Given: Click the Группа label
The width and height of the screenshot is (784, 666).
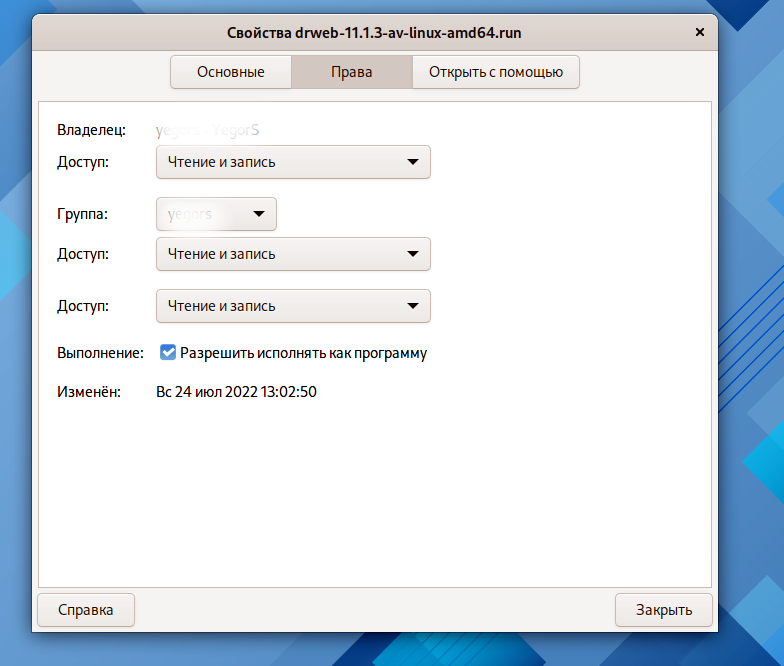Looking at the screenshot, I should coord(82,214).
